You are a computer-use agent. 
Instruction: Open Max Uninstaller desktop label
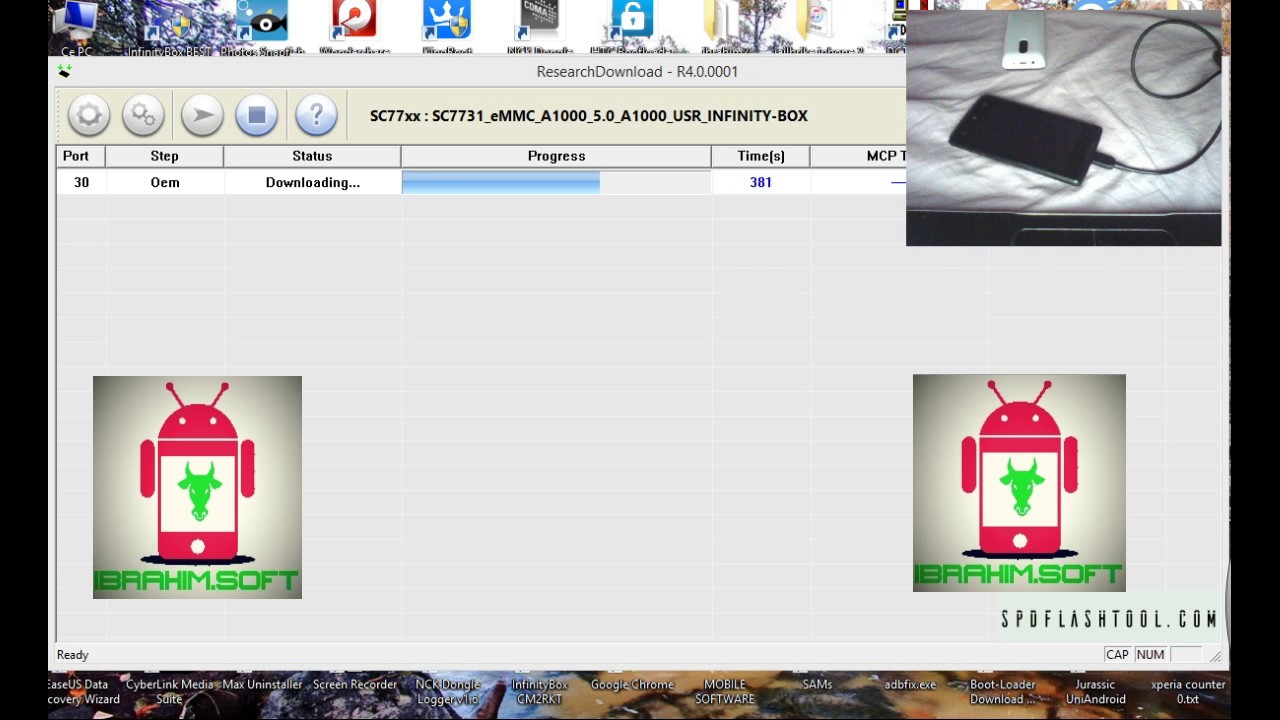pos(262,685)
